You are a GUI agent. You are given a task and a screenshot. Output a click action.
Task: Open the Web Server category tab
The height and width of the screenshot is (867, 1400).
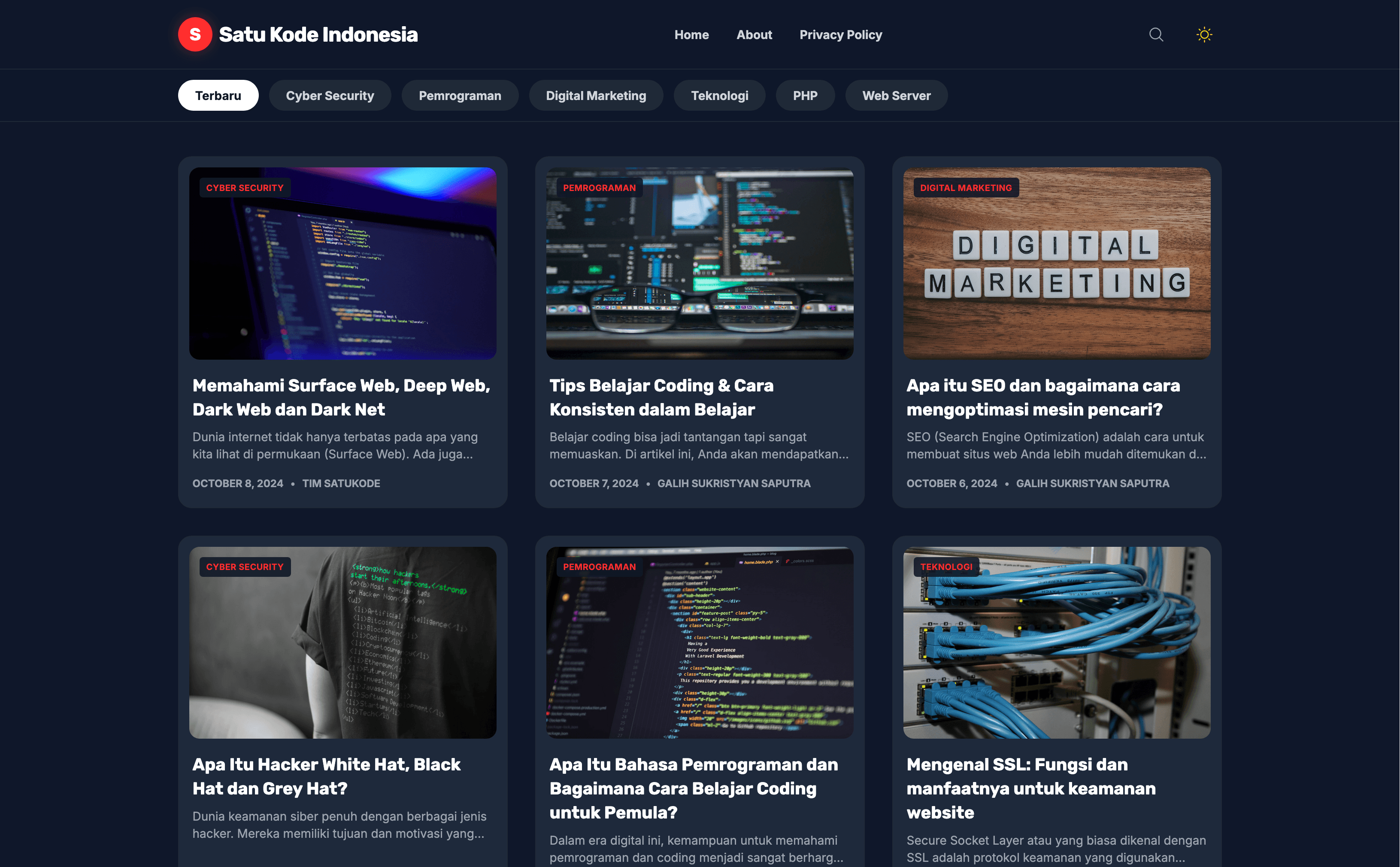tap(896, 95)
